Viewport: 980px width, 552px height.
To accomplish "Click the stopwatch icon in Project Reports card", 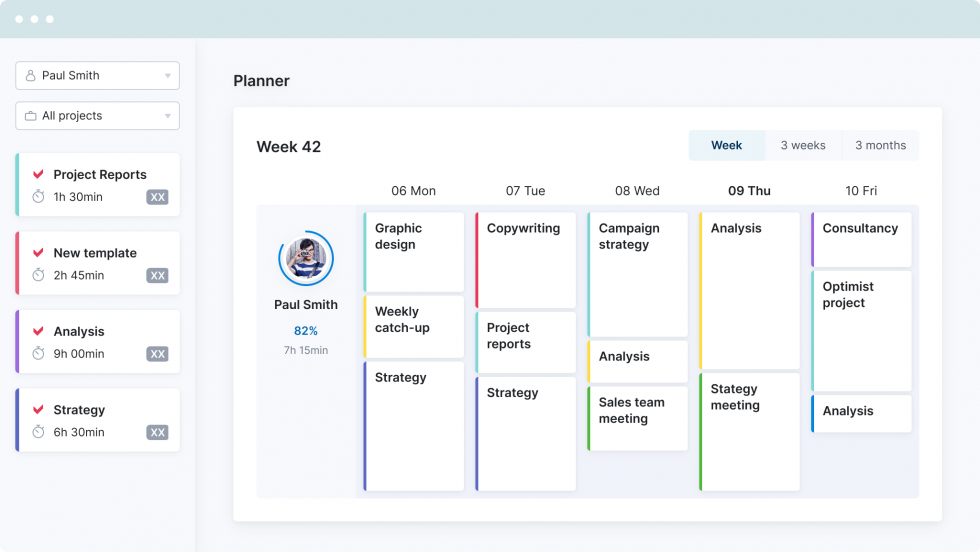I will (x=39, y=197).
